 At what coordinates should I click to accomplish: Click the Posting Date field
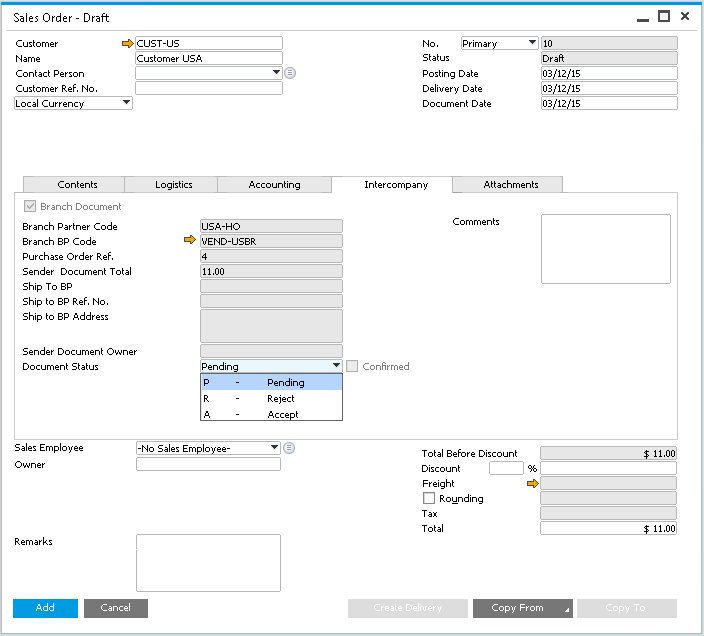[609, 73]
